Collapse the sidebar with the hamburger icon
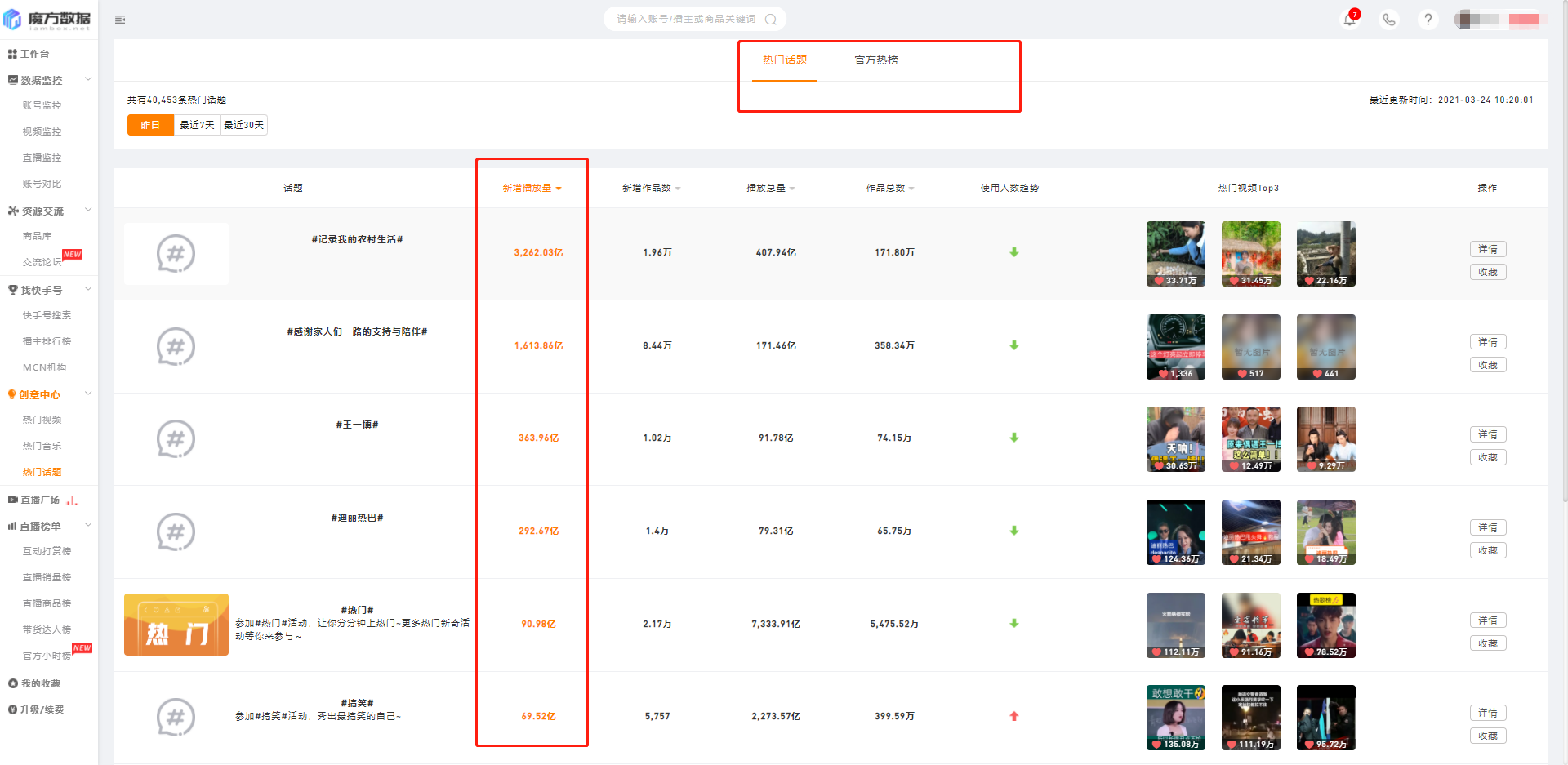Image resolution: width=1568 pixels, height=765 pixels. pos(120,20)
